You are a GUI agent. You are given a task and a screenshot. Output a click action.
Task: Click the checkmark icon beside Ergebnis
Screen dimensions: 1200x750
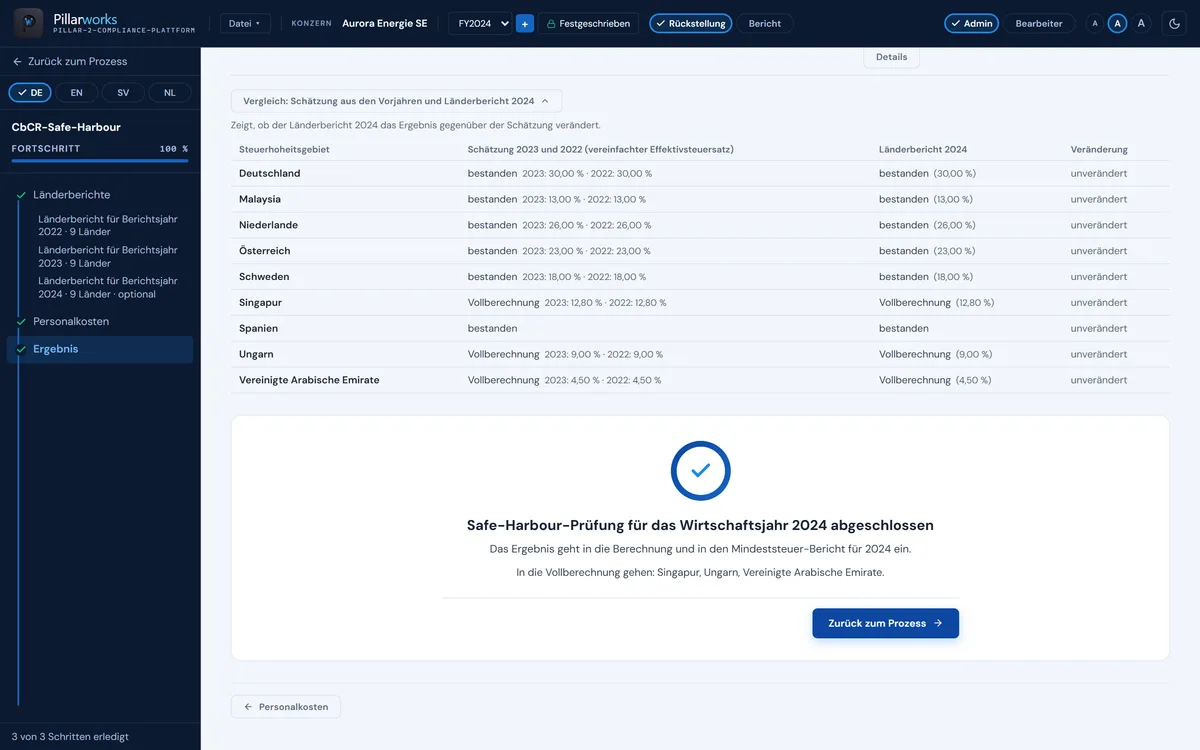tap(21, 349)
